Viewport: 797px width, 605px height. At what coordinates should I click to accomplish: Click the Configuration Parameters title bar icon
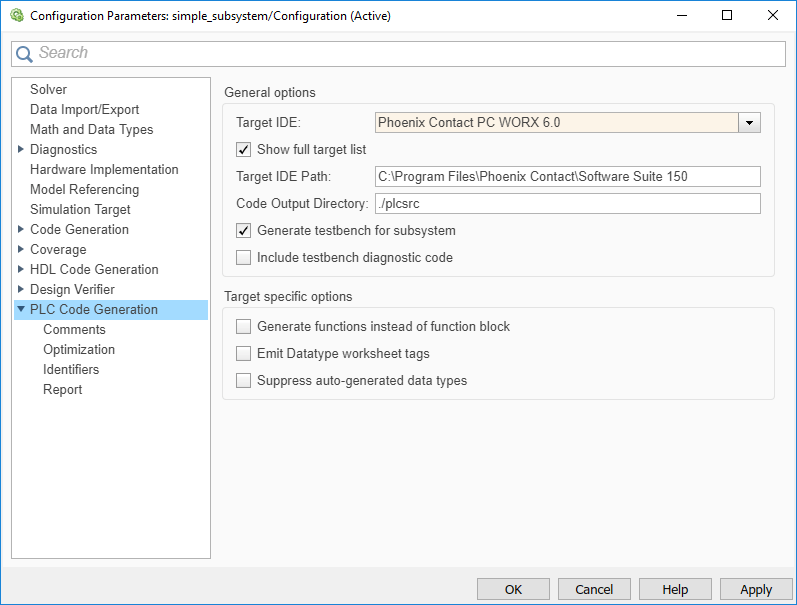[x=16, y=16]
